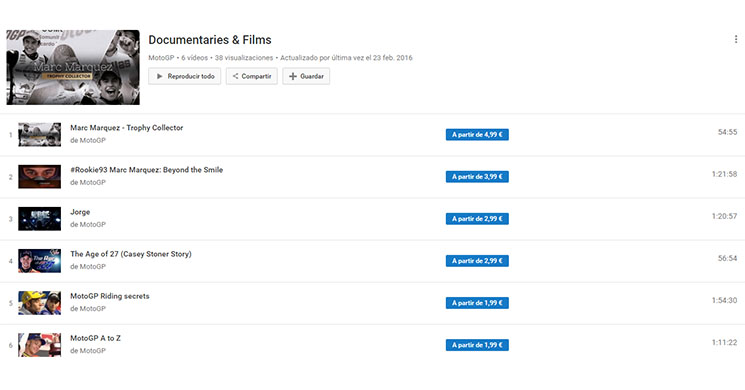Click the 56:54 duration text
Viewport: 745px width, 390px height.
pos(727,258)
